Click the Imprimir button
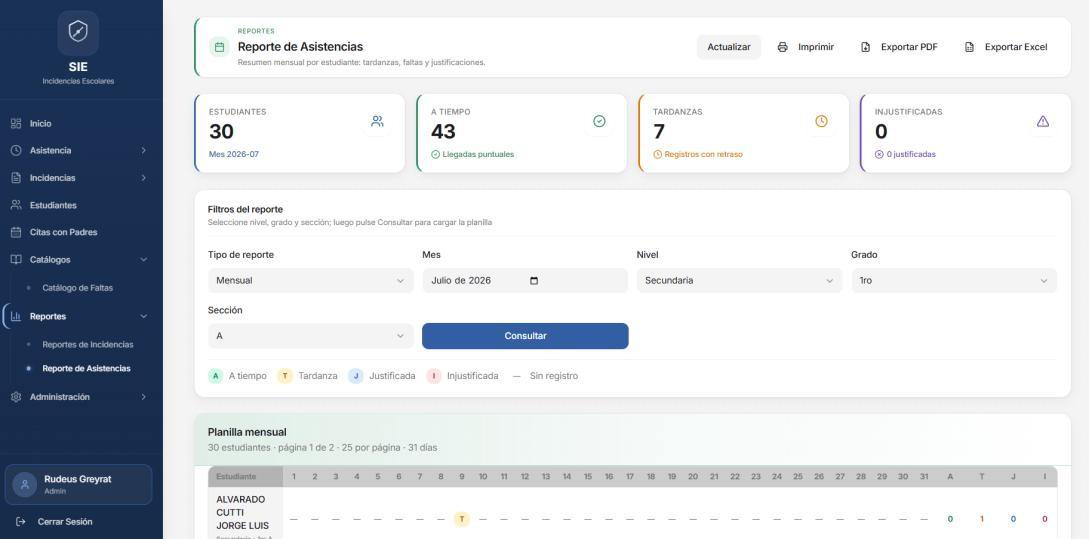 click(x=806, y=47)
